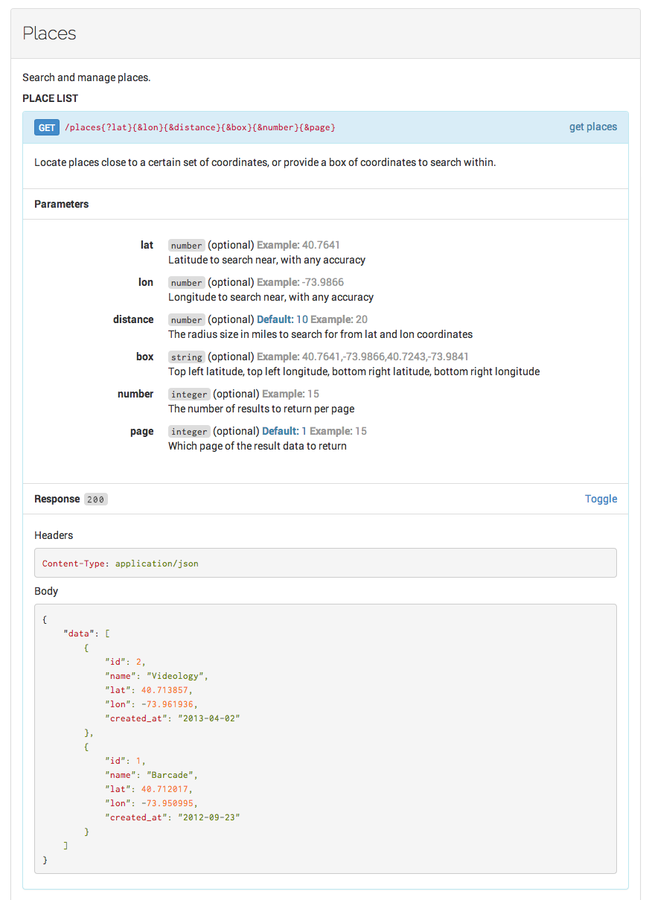Image resolution: width=649 pixels, height=900 pixels.
Task: Click the Parameters section header
Action: (61, 204)
